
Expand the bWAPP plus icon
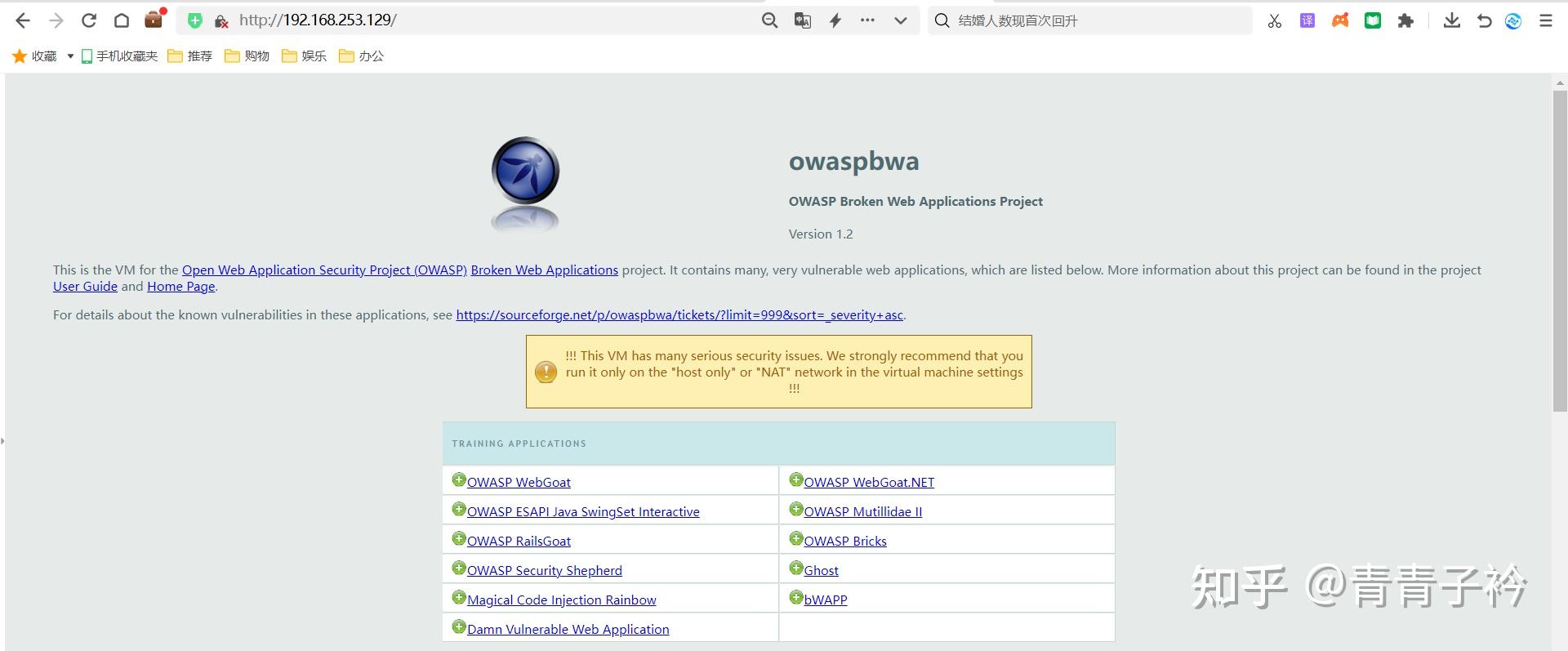[x=796, y=598]
